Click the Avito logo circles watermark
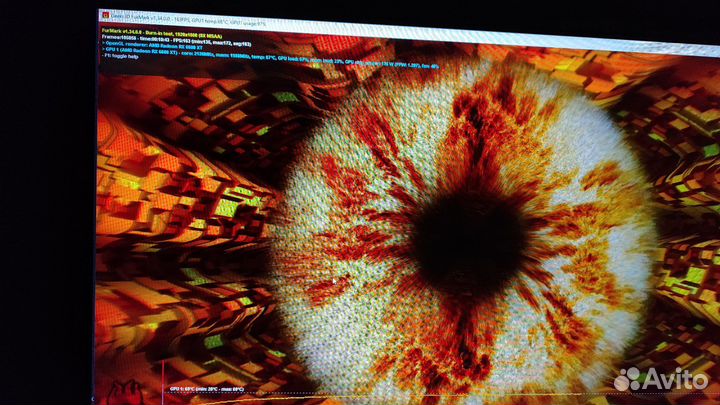720x405 pixels. (x=627, y=379)
